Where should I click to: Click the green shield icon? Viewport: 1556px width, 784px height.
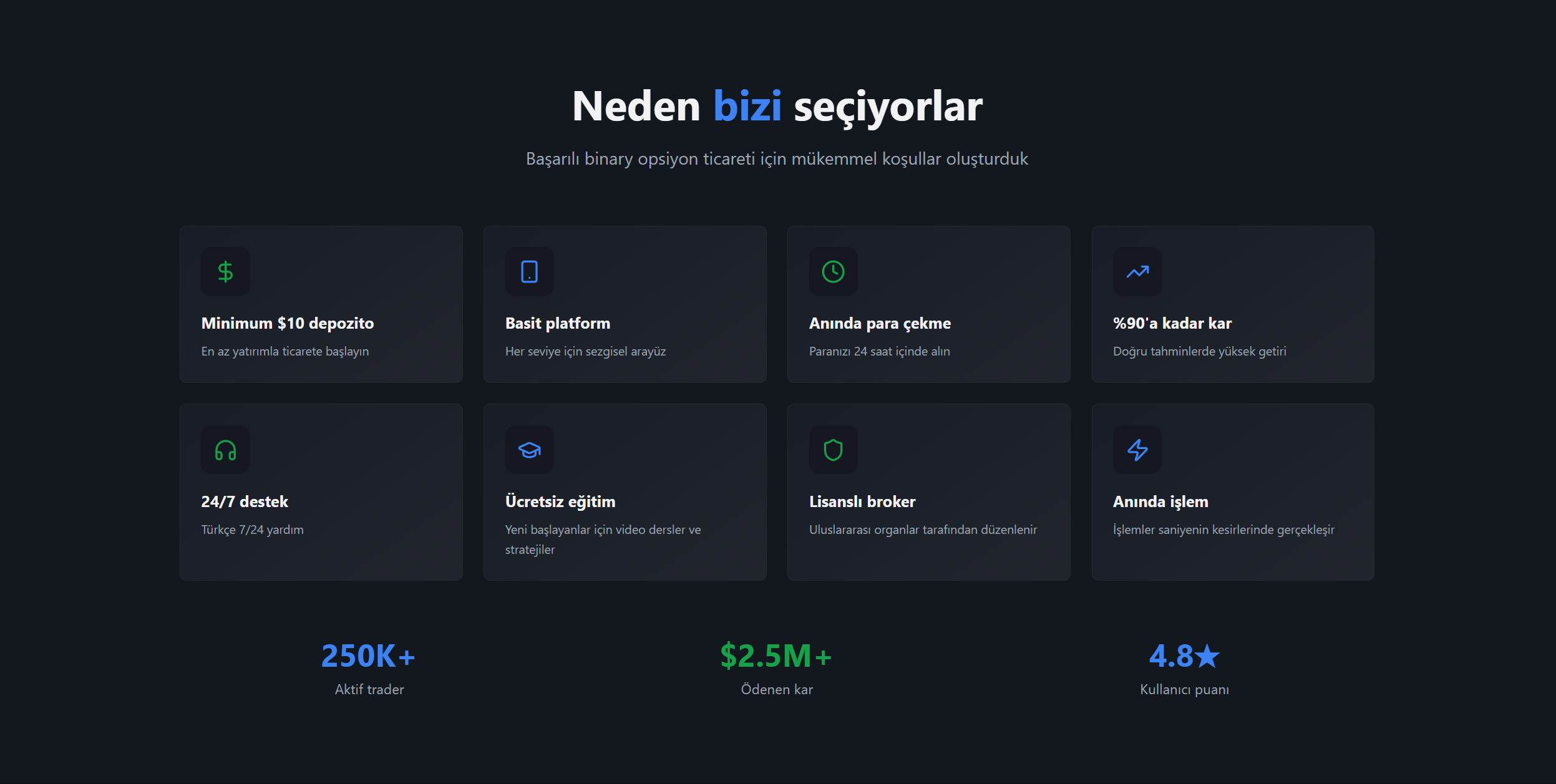tap(833, 450)
